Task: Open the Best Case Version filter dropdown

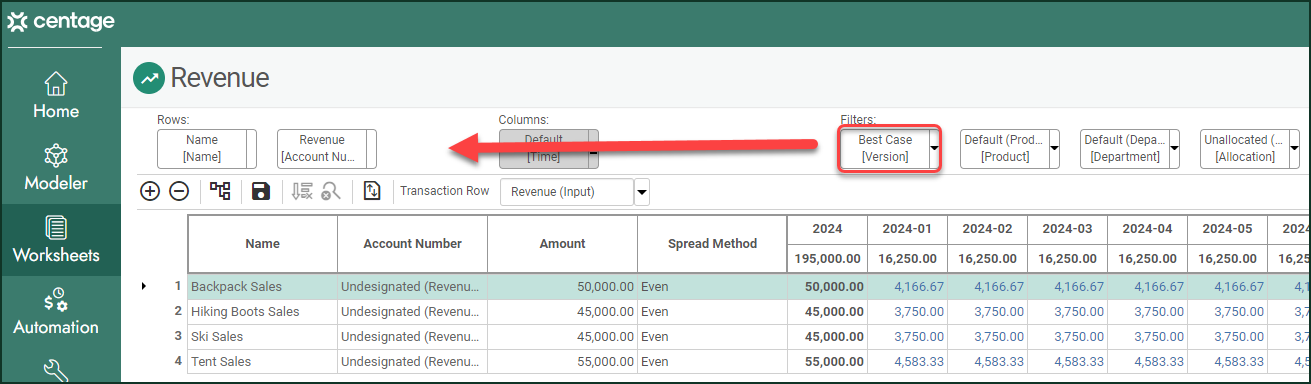Action: (935, 148)
